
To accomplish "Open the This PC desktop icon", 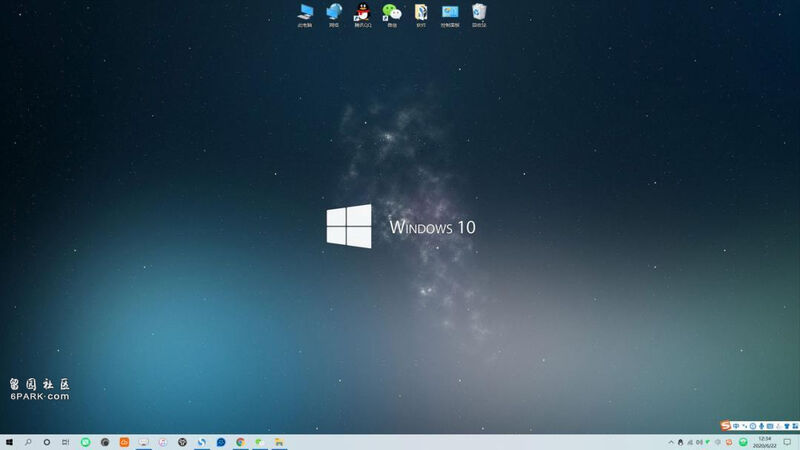I will pos(305,15).
